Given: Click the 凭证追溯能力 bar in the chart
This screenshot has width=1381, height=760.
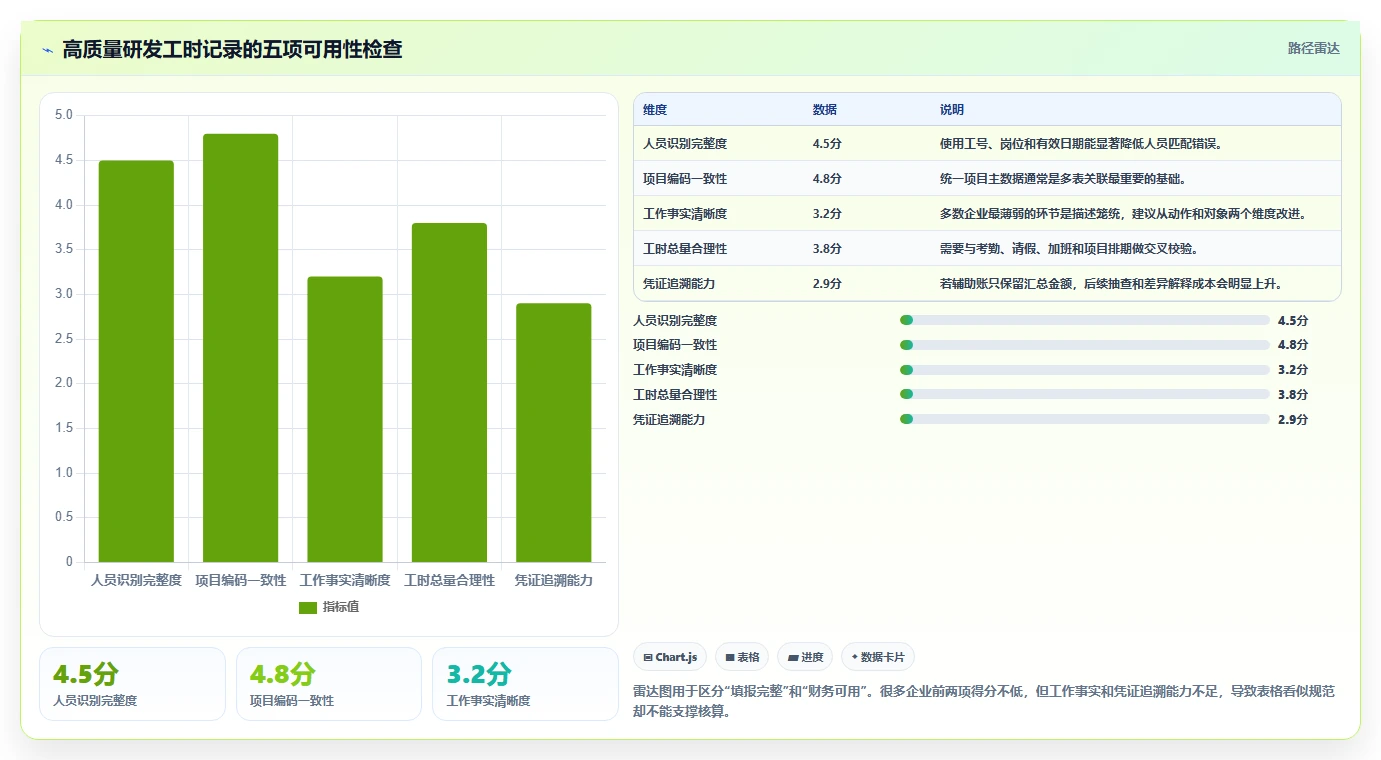Looking at the screenshot, I should (553, 432).
